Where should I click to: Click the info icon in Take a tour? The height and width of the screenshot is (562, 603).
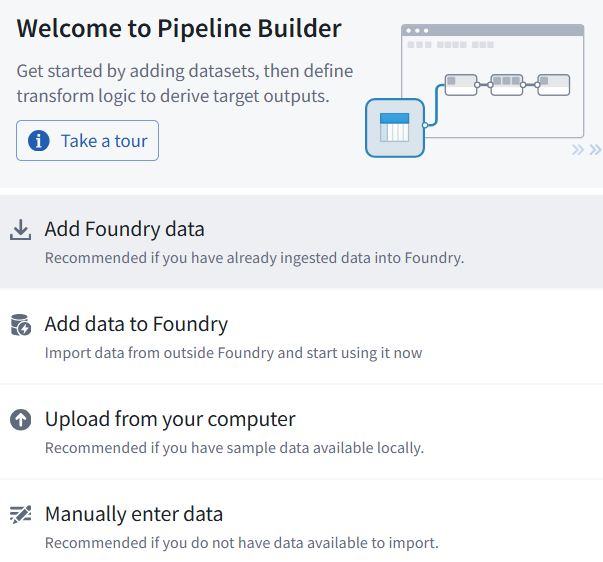[x=38, y=140]
